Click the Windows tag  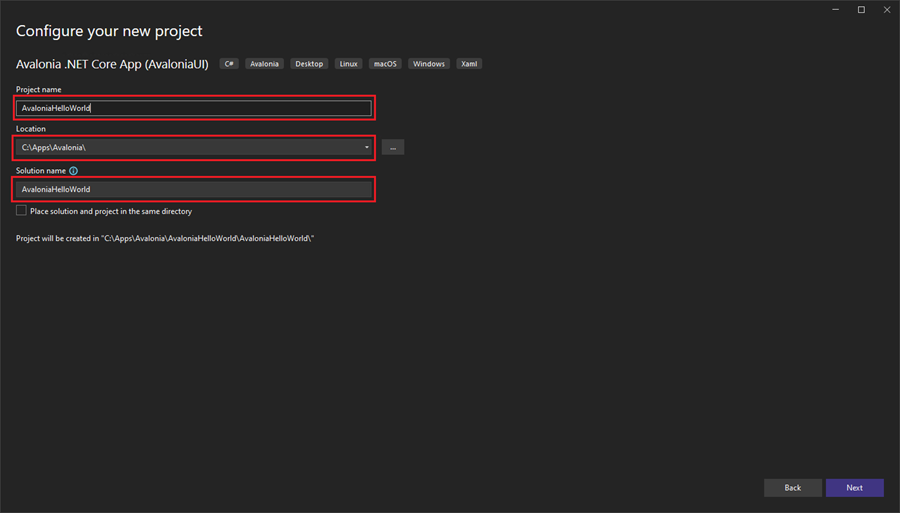click(x=429, y=64)
